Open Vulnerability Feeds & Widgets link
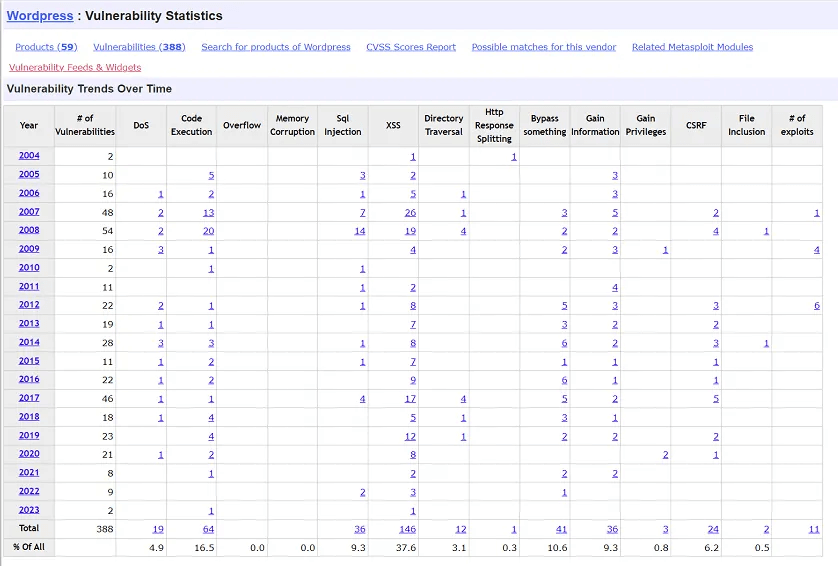838x566 pixels. click(75, 68)
